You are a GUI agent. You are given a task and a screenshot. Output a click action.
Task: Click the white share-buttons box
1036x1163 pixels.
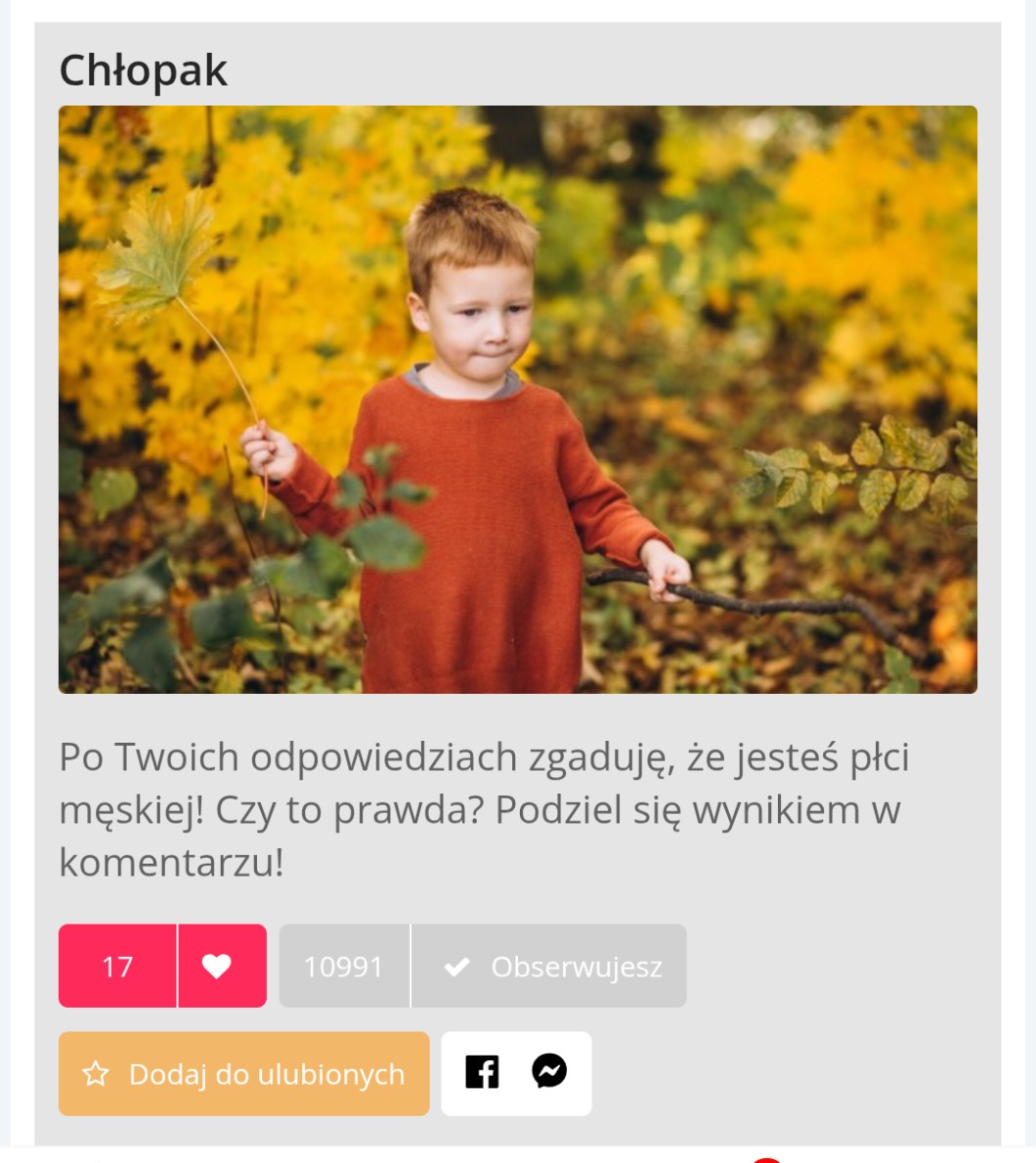(516, 1073)
